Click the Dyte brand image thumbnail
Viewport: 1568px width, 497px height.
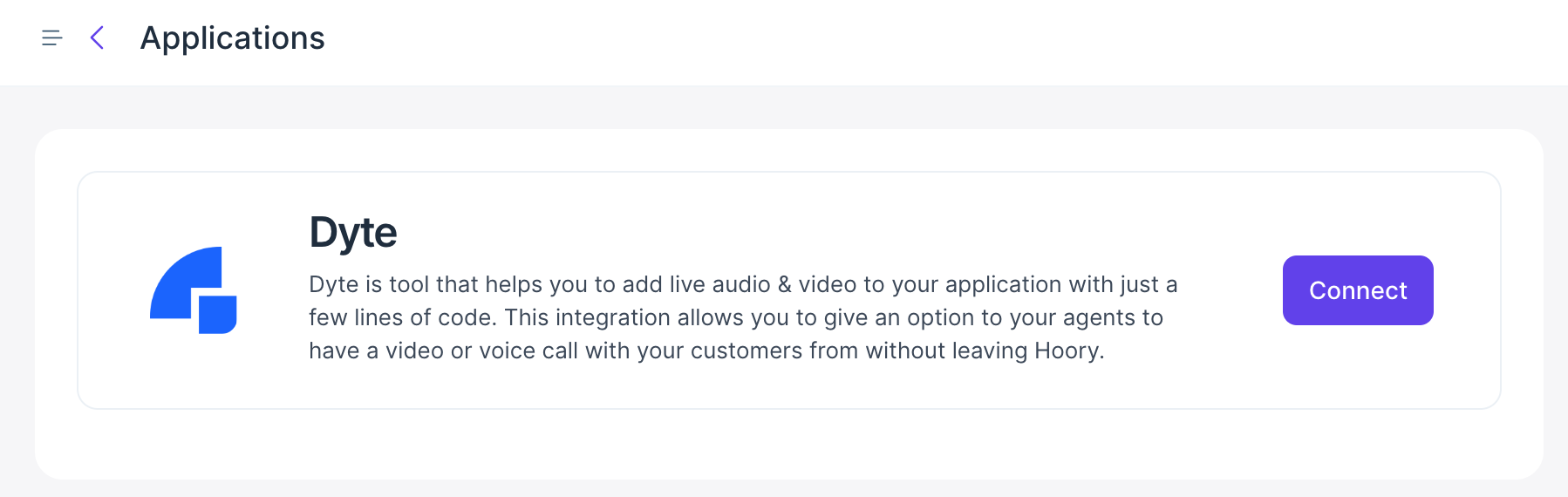click(194, 290)
